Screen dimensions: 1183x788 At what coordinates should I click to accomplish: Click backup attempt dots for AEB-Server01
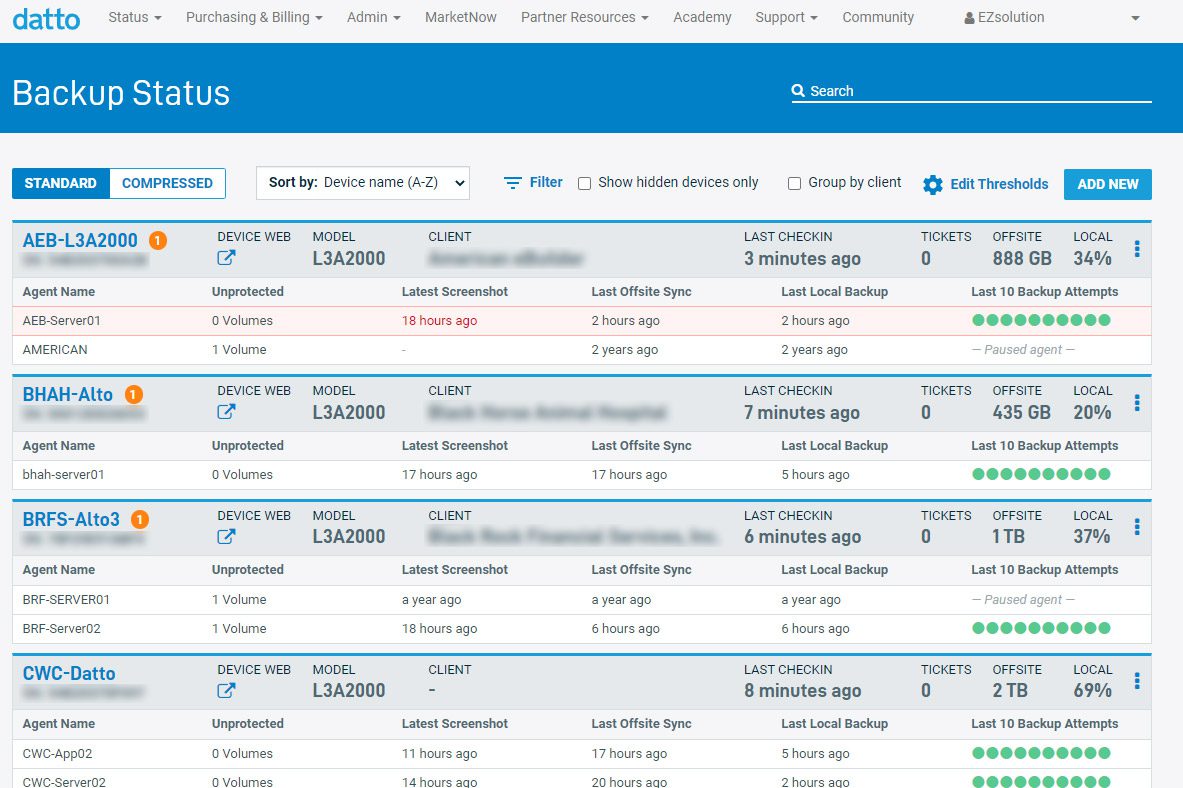pos(1041,320)
